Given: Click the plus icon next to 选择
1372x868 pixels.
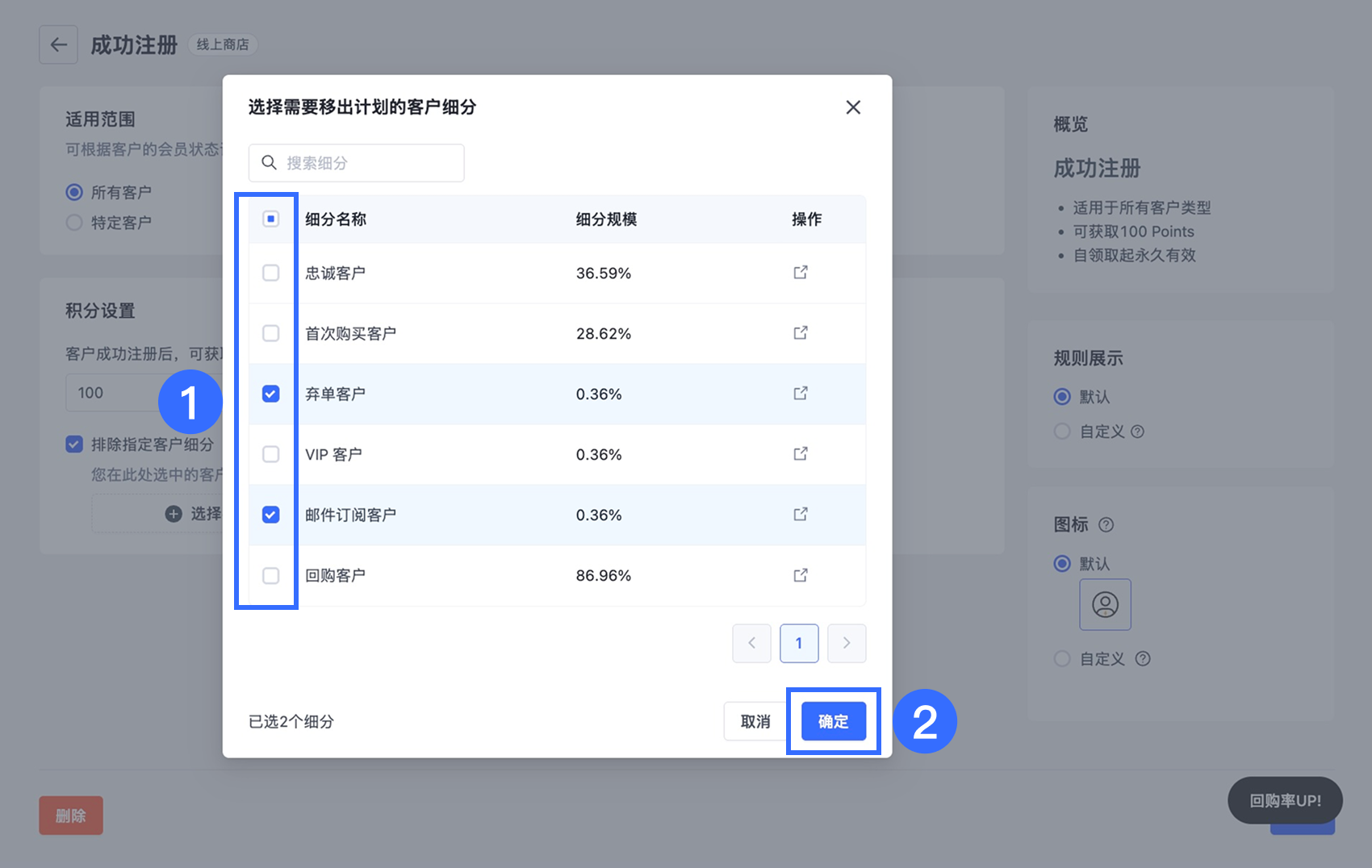Looking at the screenshot, I should click(x=174, y=514).
